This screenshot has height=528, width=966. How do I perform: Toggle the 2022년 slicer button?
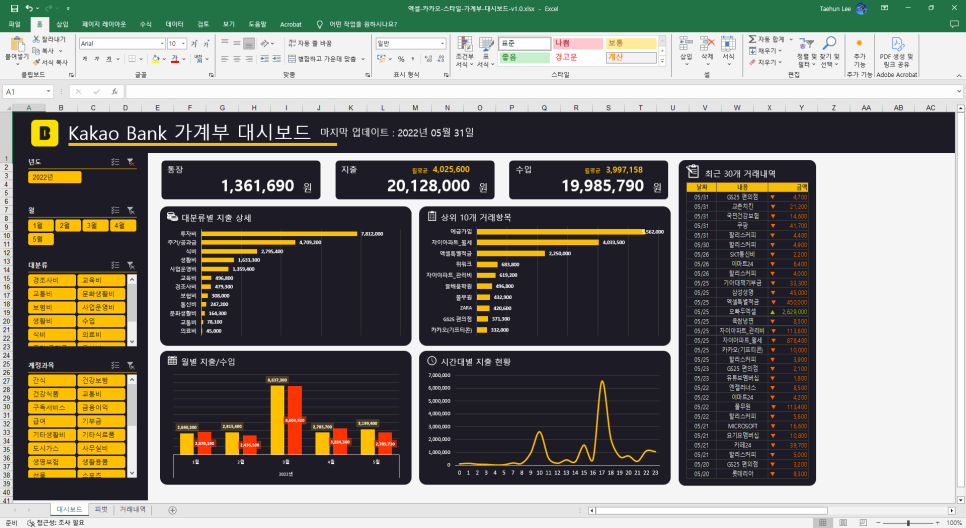55,177
